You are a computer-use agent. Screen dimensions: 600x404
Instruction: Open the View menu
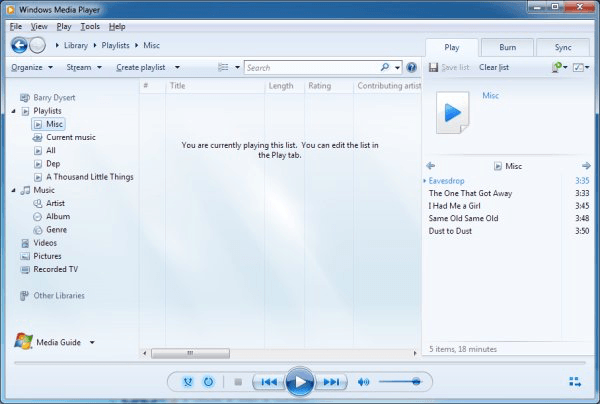tap(39, 26)
